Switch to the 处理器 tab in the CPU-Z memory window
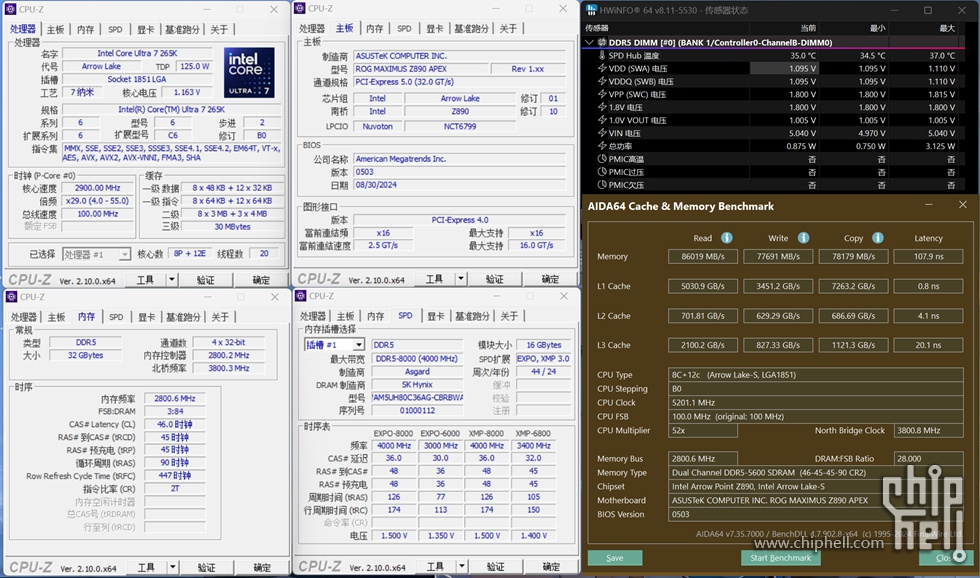Image resolution: width=980 pixels, height=578 pixels. 24,317
